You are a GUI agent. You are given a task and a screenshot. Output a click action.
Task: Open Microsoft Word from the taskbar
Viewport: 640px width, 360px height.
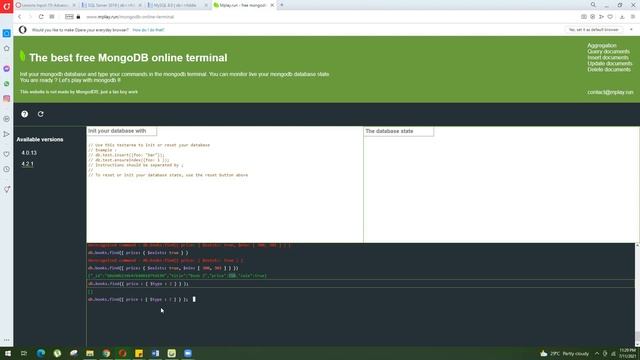(155, 353)
